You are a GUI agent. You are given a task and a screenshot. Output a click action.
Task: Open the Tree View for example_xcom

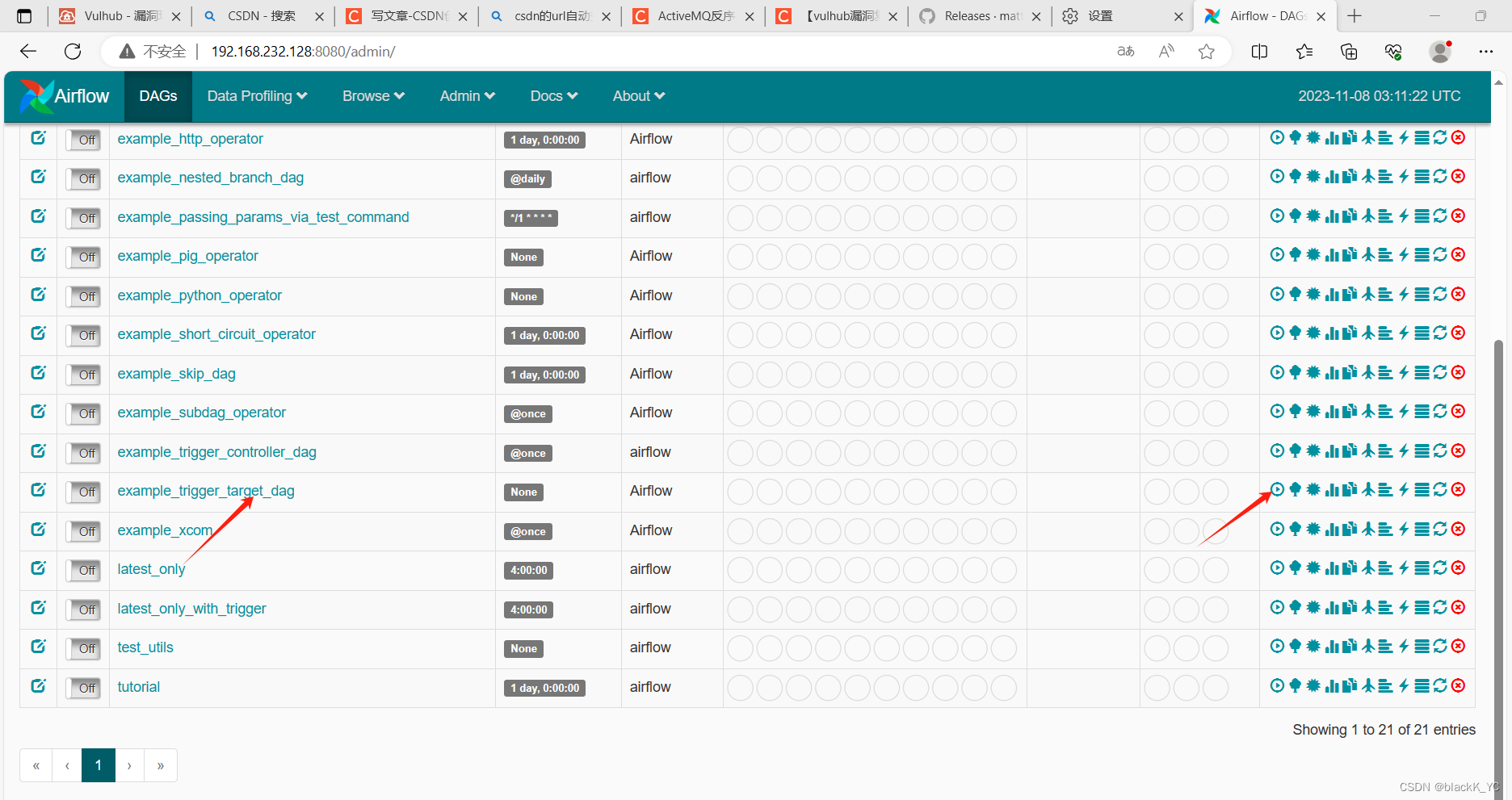1295,530
